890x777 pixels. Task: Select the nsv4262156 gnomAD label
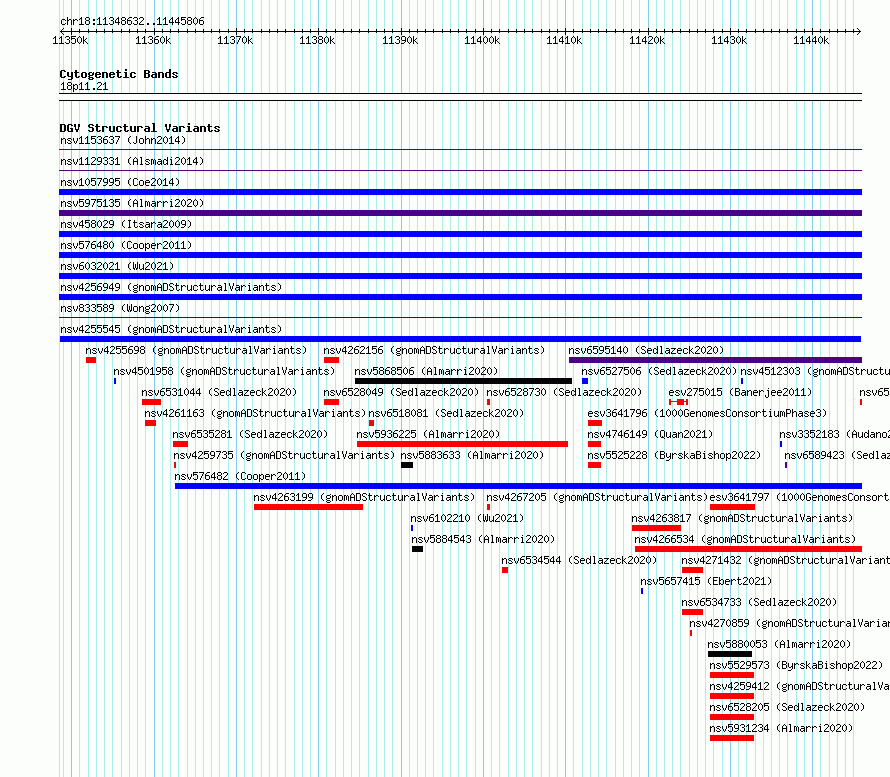[434, 350]
